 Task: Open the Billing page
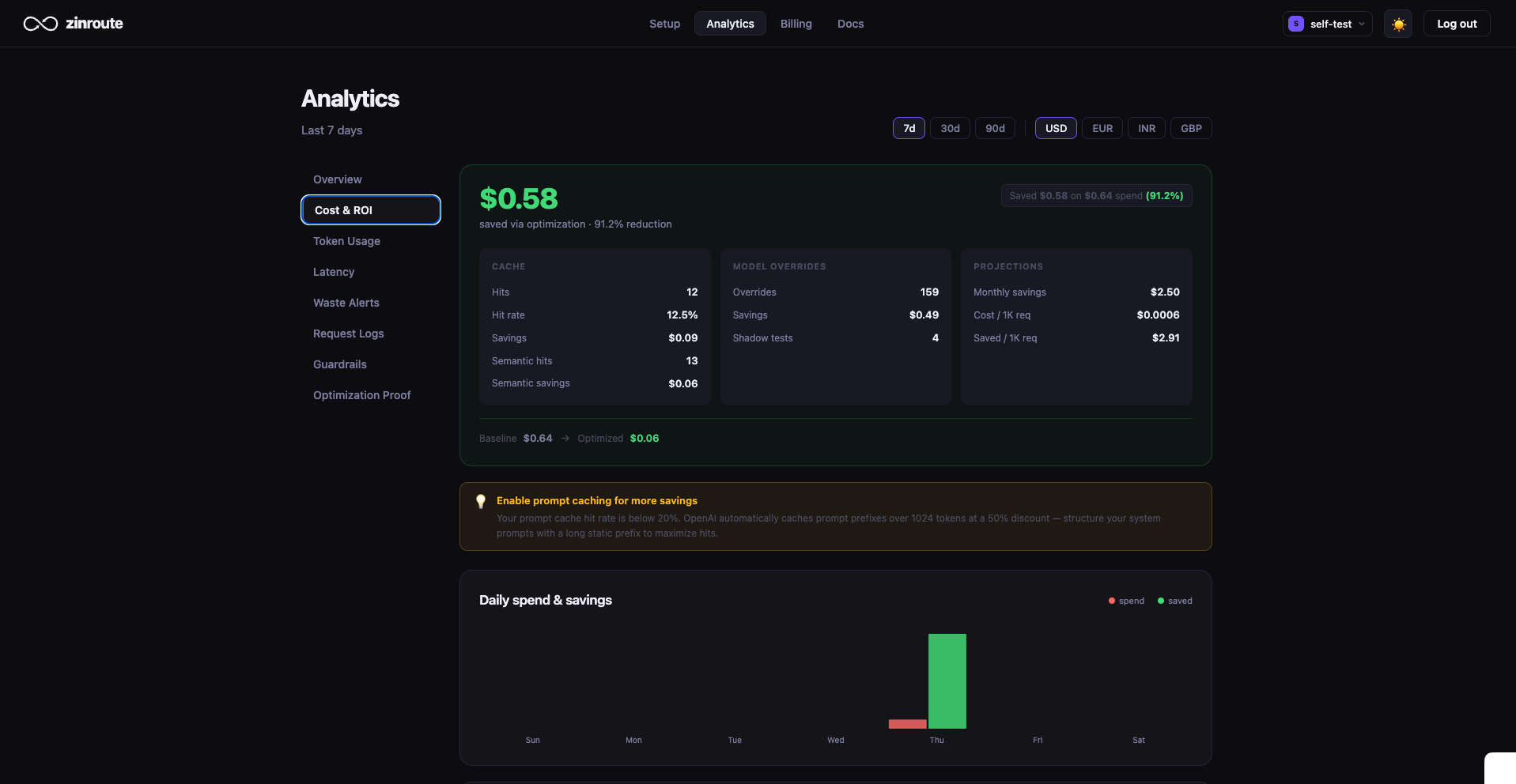(x=796, y=24)
